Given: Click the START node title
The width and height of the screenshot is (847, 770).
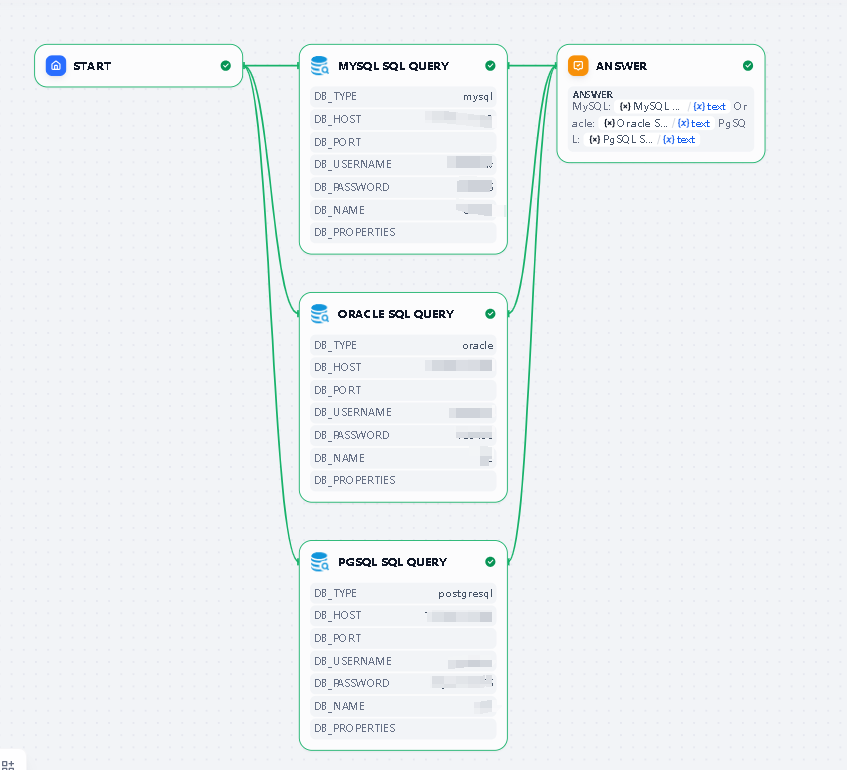Looking at the screenshot, I should [92, 66].
